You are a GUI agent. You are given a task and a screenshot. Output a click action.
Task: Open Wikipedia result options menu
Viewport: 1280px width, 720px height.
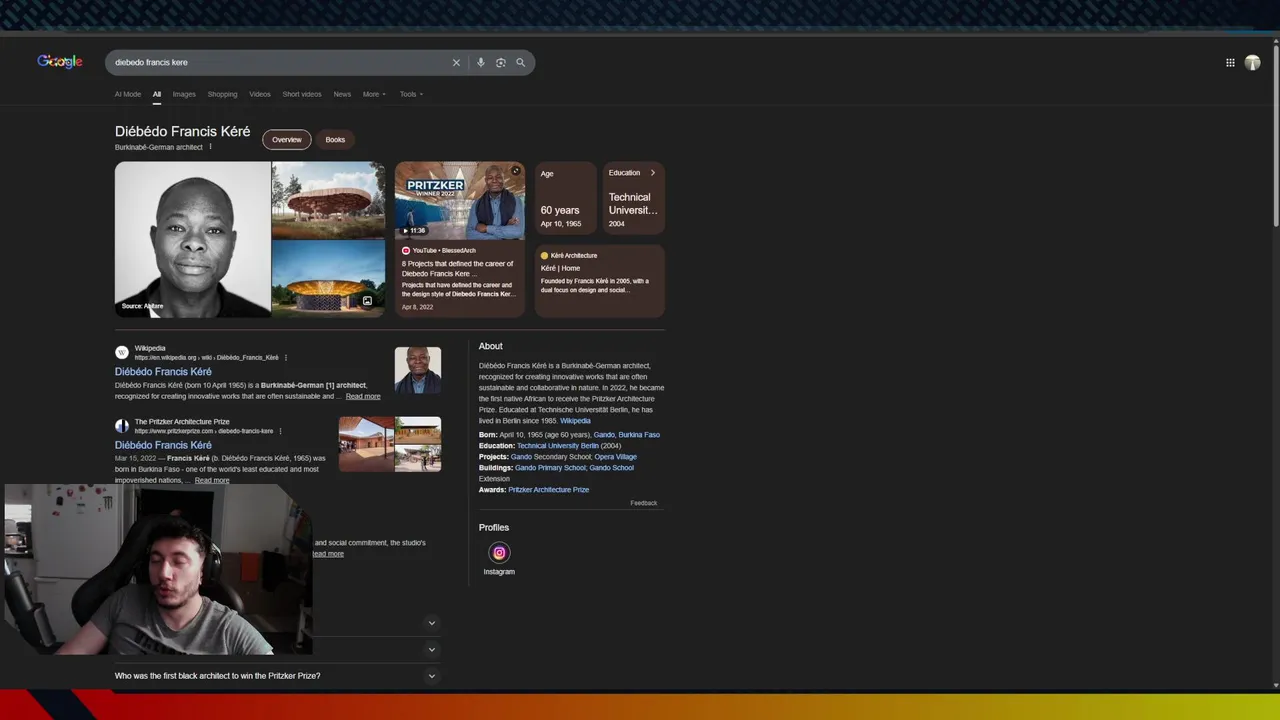pyautogui.click(x=286, y=357)
